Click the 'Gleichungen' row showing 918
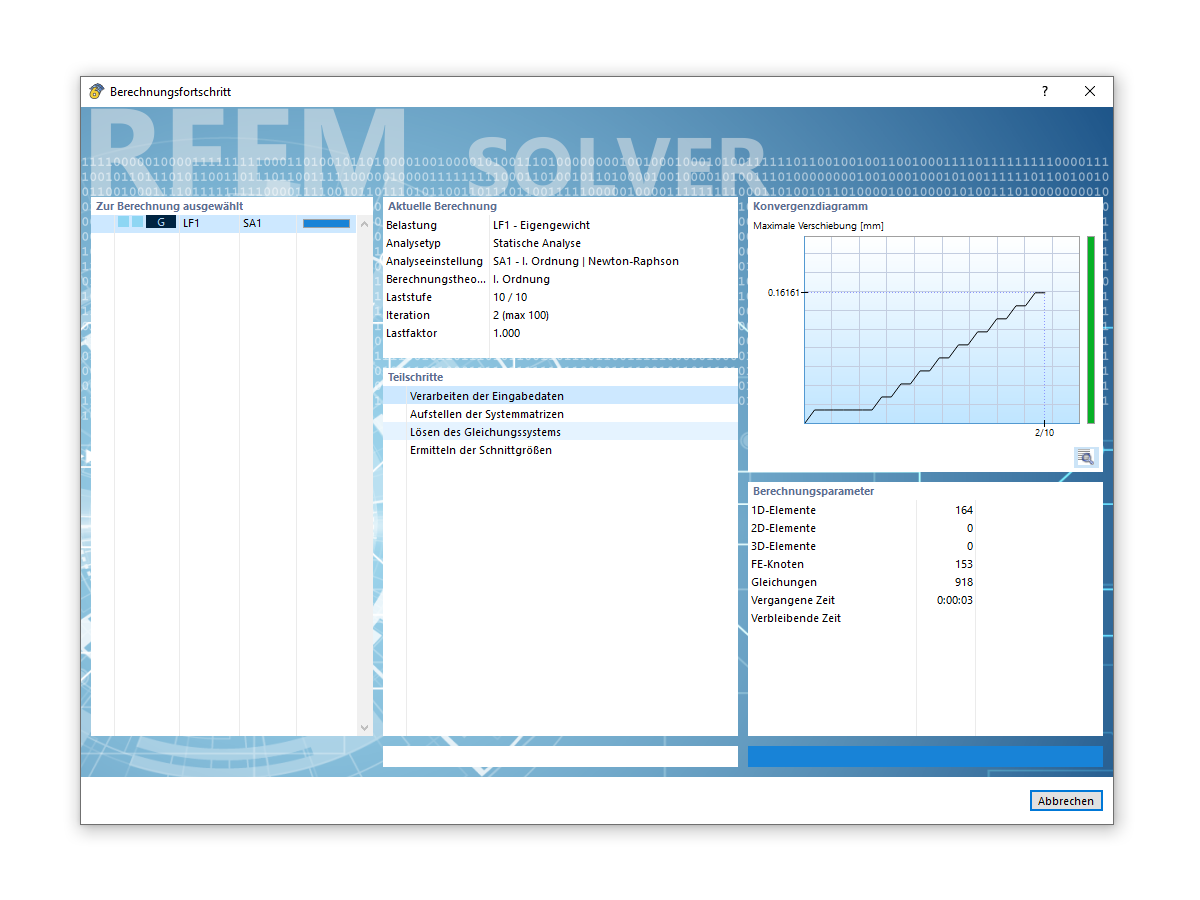 [x=860, y=582]
